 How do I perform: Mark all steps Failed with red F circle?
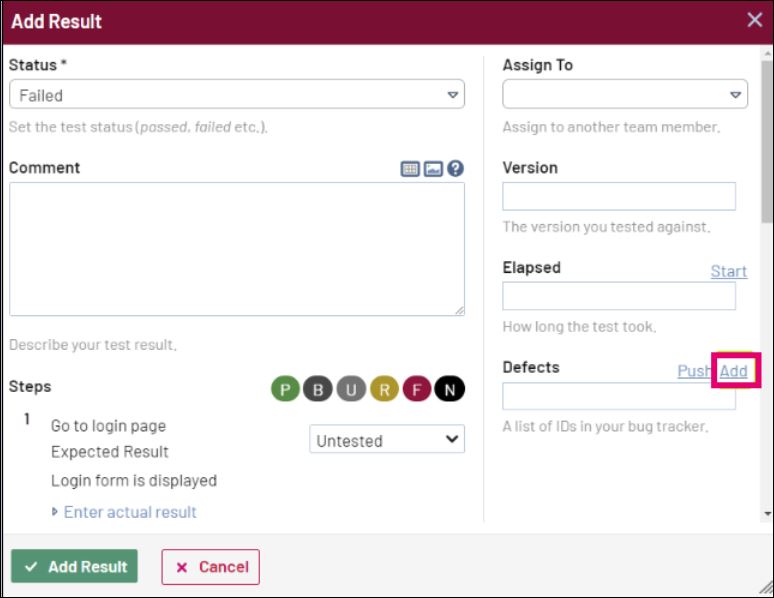coord(417,389)
